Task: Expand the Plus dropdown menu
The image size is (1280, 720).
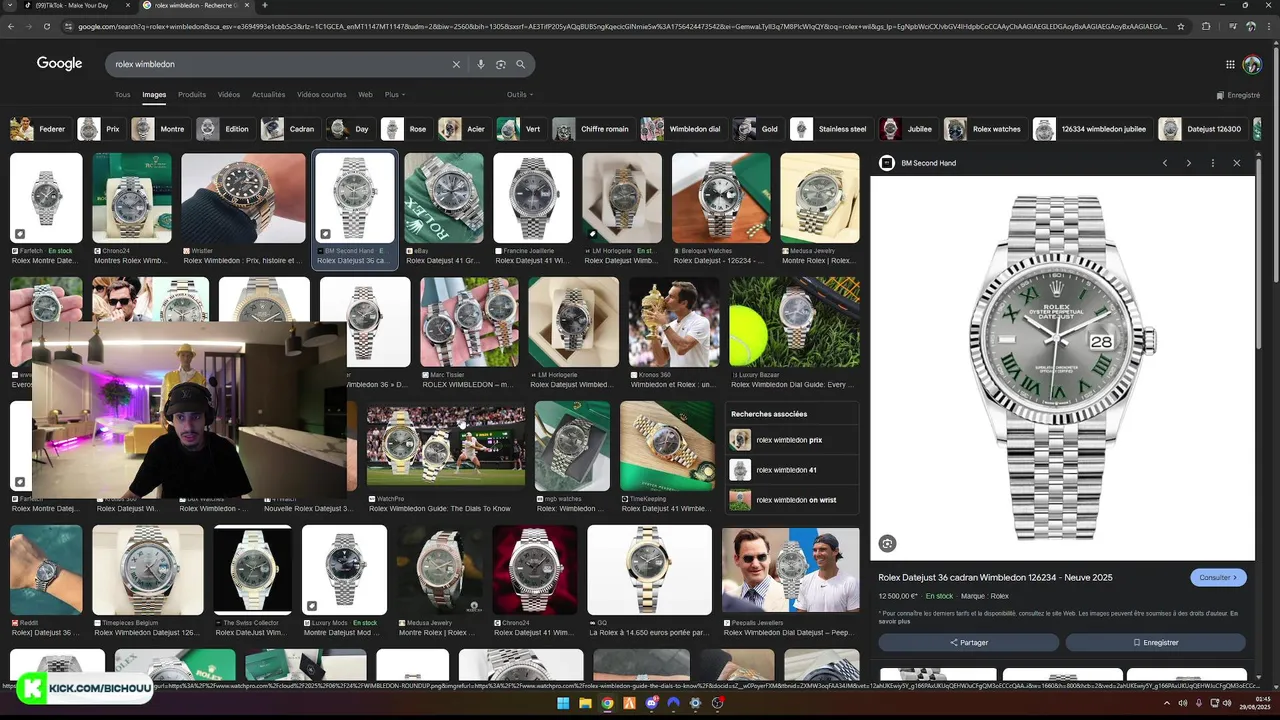Action: pos(395,95)
